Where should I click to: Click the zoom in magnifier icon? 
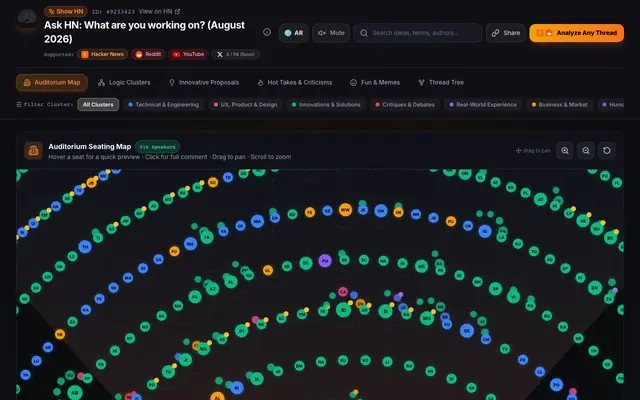565,151
